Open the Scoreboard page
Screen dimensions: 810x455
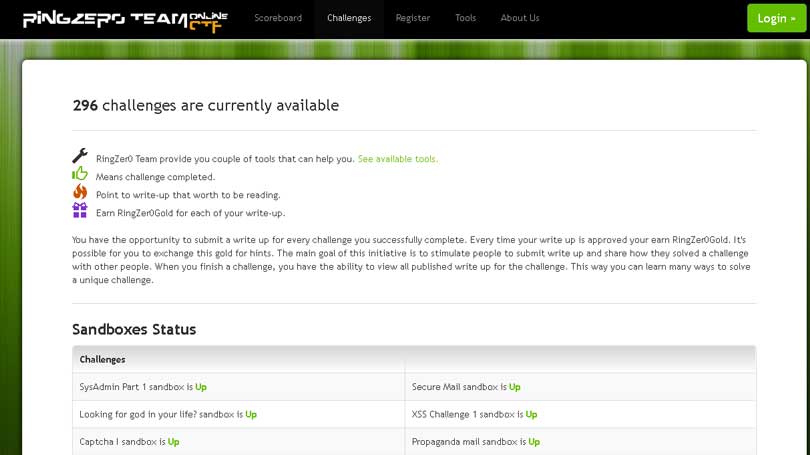278,18
